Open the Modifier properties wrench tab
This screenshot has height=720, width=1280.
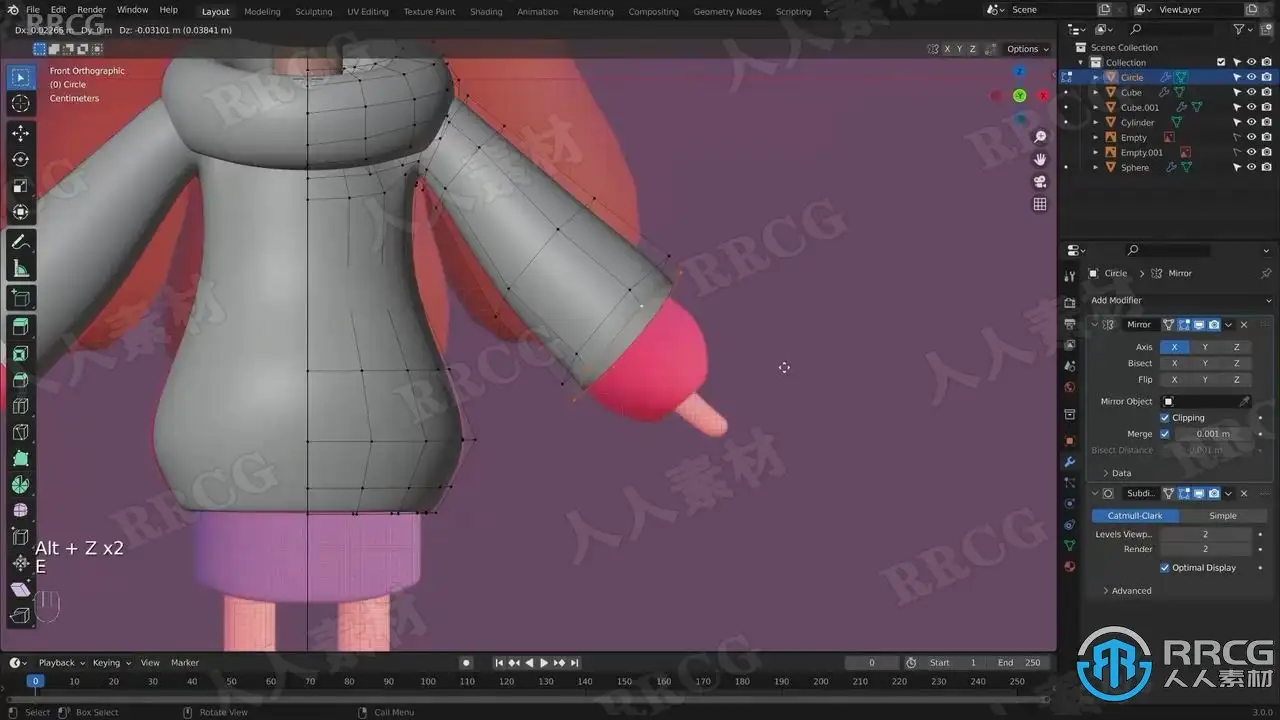coord(1069,462)
